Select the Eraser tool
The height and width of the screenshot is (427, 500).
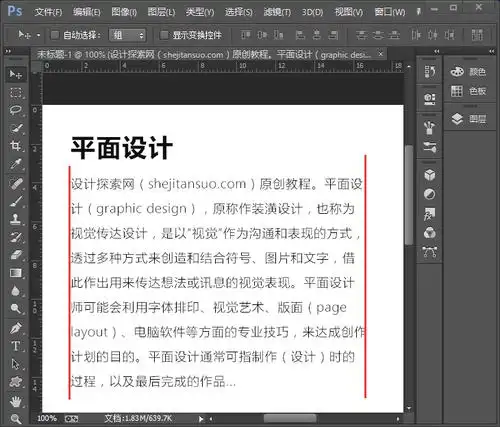(16, 255)
